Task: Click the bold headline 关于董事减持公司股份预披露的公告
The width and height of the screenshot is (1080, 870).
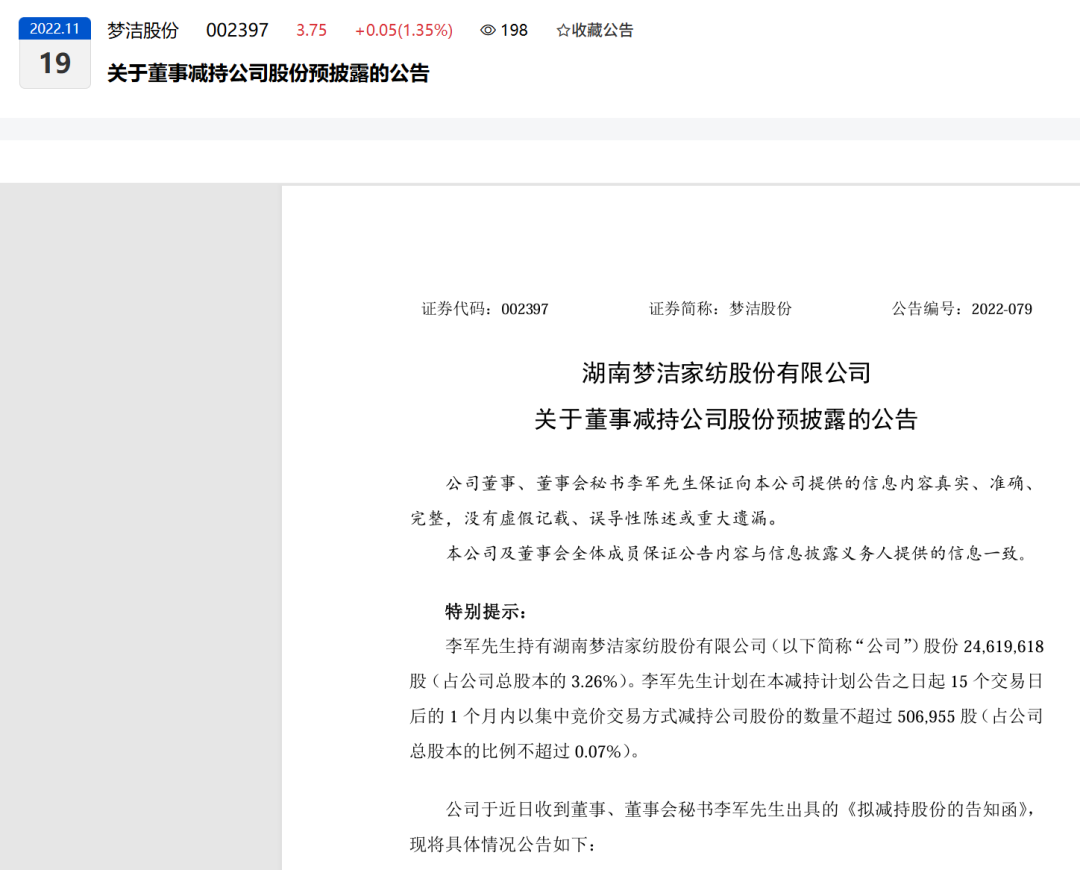Action: 268,73
